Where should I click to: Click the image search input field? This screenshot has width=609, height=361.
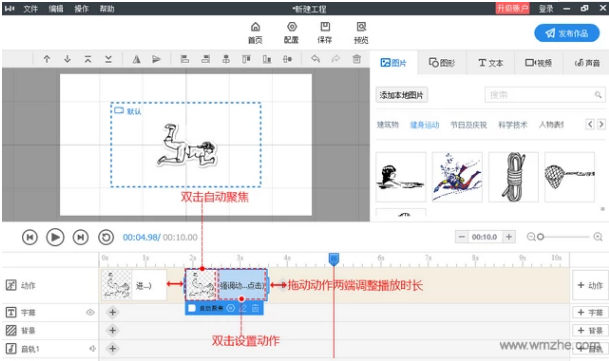[545, 95]
